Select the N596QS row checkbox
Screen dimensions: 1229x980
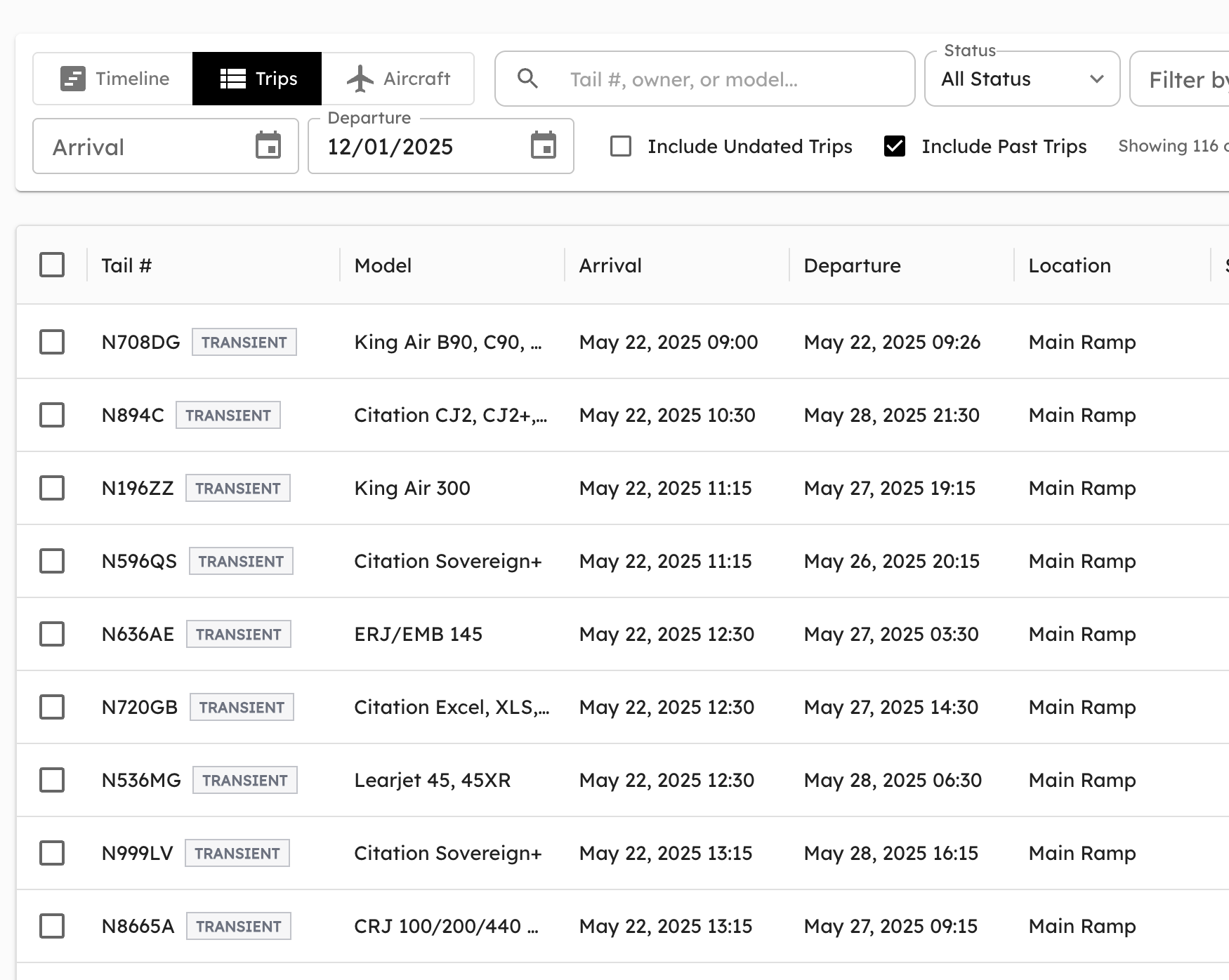pos(52,561)
